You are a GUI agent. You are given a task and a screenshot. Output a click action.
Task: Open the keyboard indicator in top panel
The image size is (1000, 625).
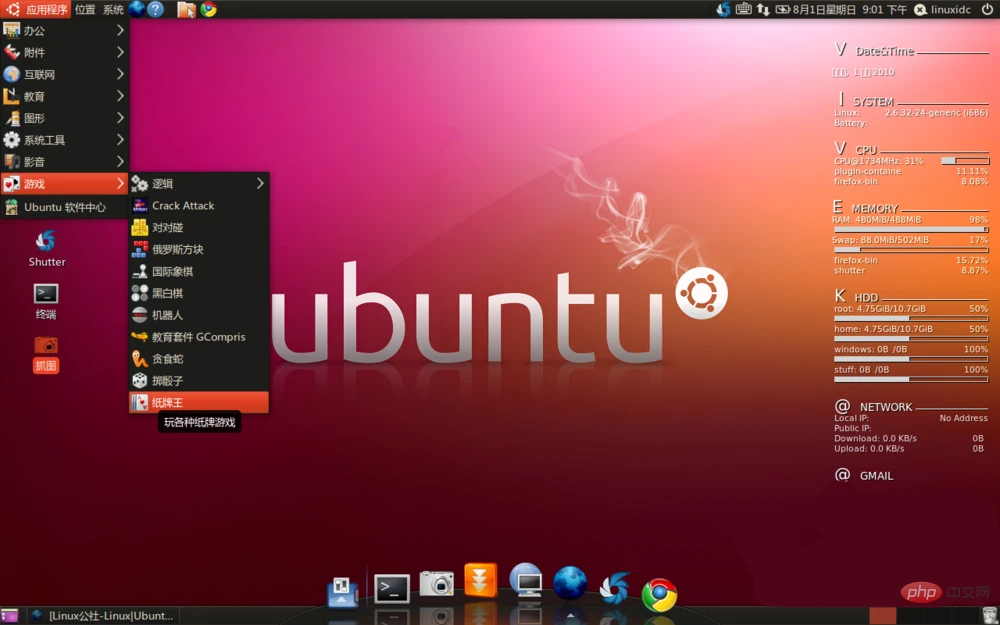744,9
